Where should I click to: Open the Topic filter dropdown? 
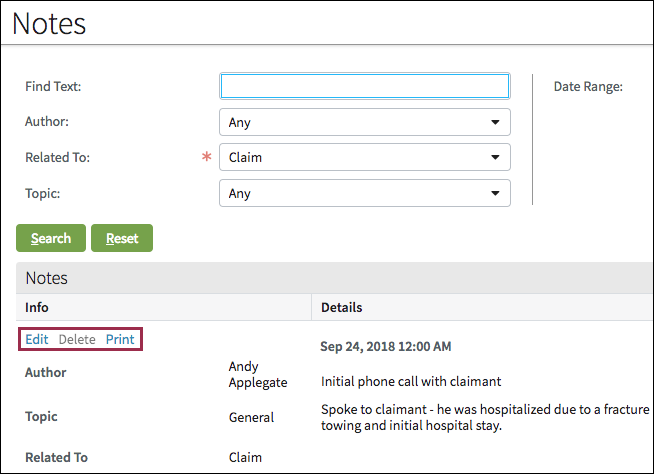[364, 193]
